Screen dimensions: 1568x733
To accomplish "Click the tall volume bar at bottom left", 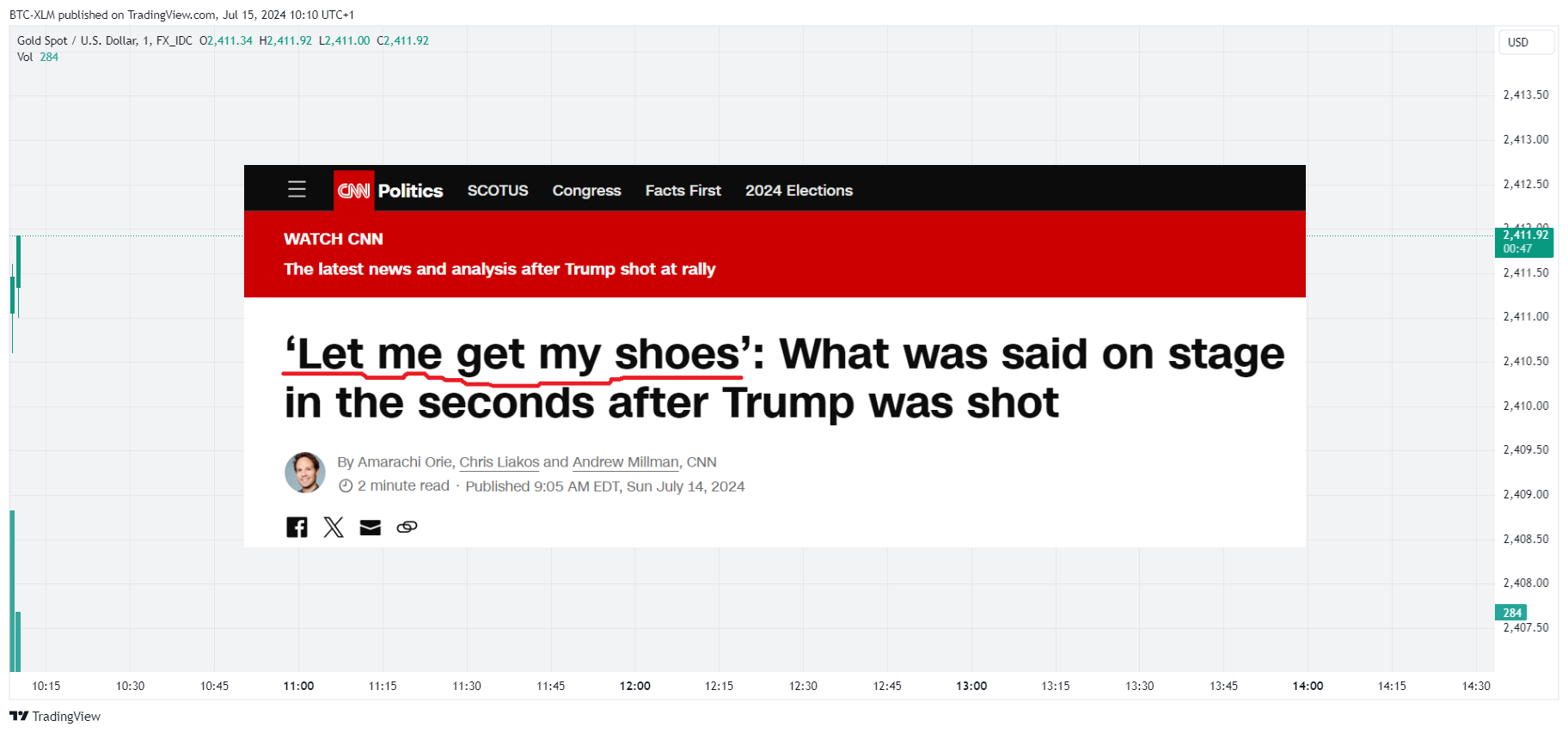I will pyautogui.click(x=12, y=590).
